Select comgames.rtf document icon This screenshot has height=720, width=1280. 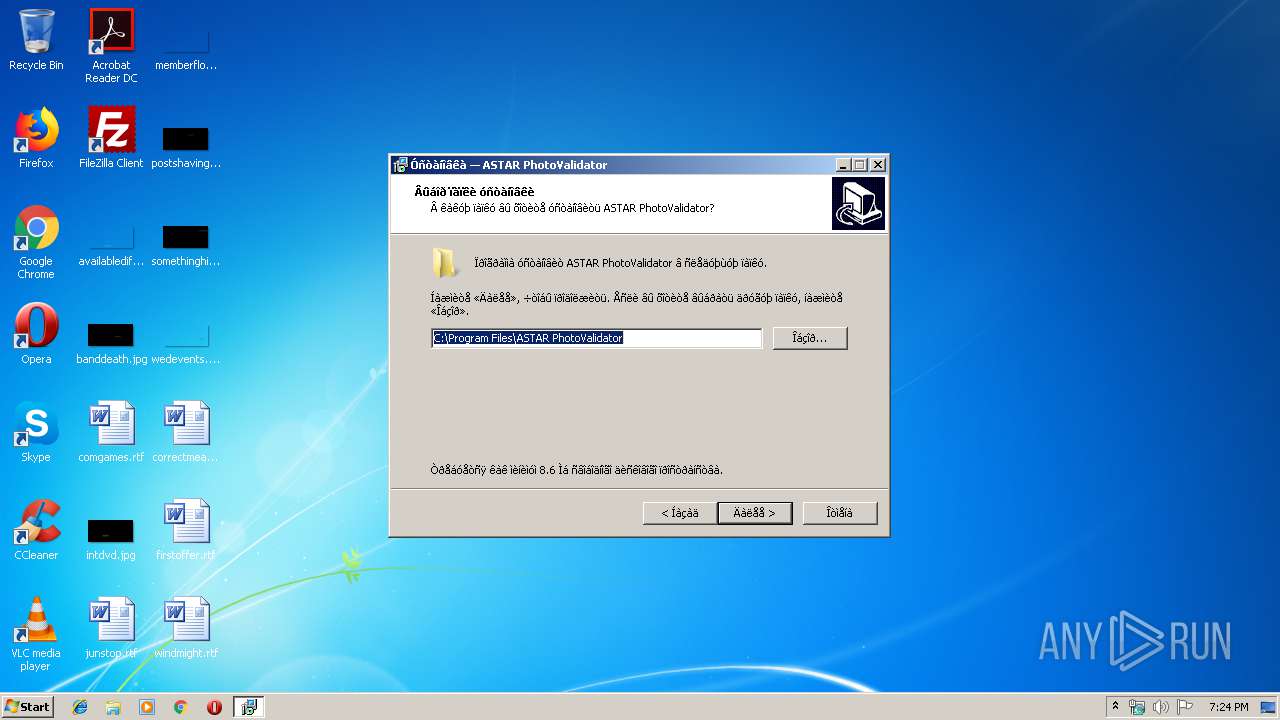pyautogui.click(x=111, y=431)
